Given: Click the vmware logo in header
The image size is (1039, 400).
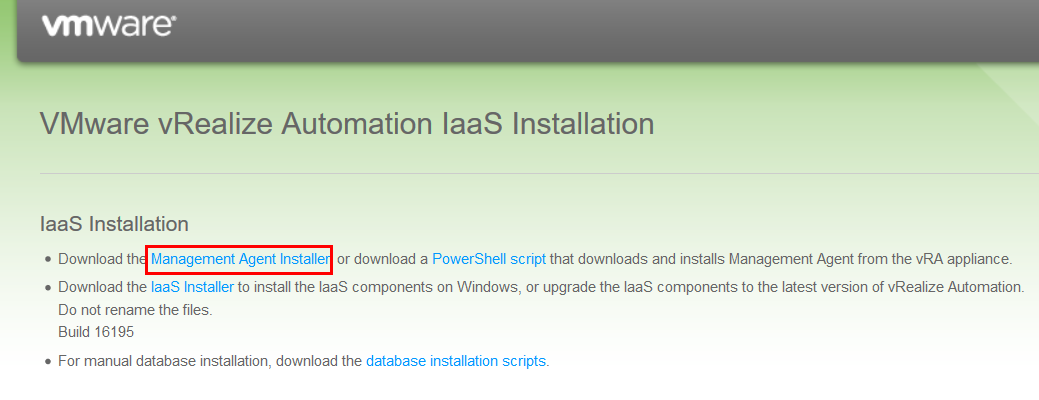Looking at the screenshot, I should click(109, 26).
